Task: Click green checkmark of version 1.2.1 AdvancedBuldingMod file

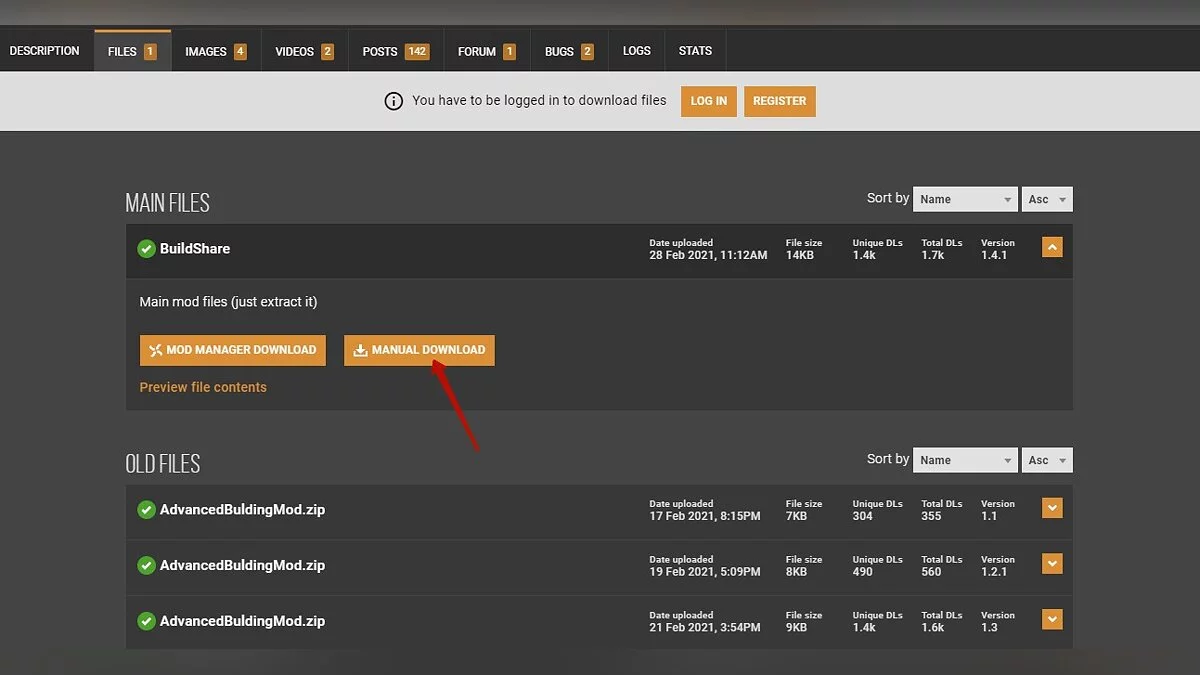Action: pos(146,566)
